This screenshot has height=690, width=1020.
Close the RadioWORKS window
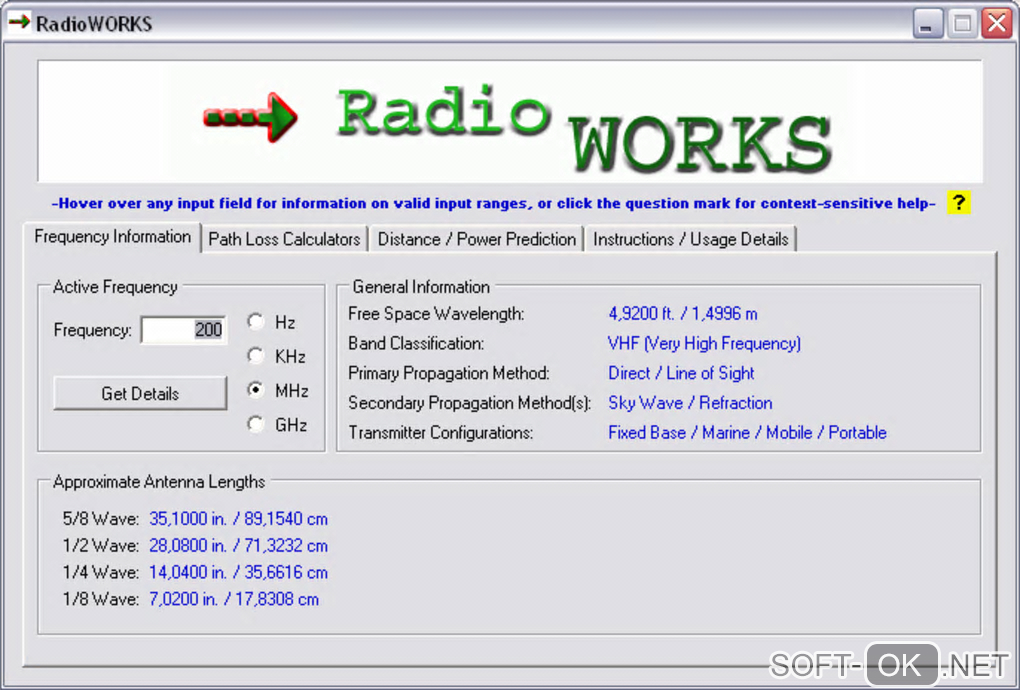pos(997,23)
